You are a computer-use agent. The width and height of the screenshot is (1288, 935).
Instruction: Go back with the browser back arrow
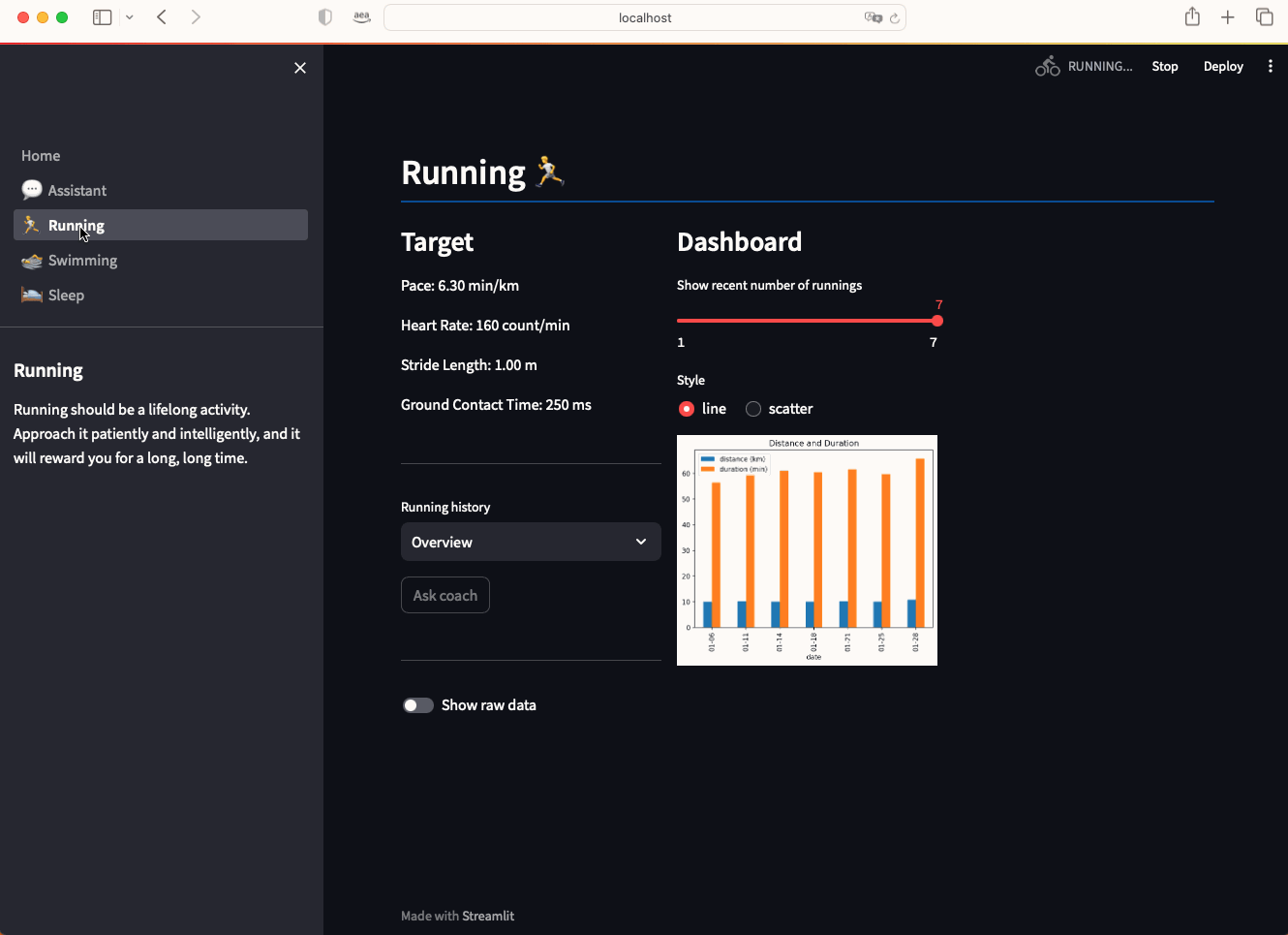point(162,17)
